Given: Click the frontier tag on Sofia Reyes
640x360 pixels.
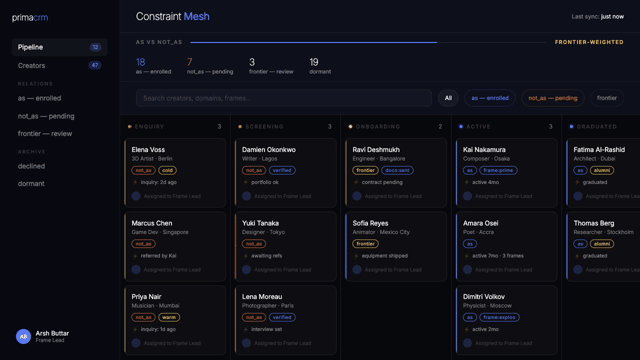Looking at the screenshot, I should click(x=365, y=244).
